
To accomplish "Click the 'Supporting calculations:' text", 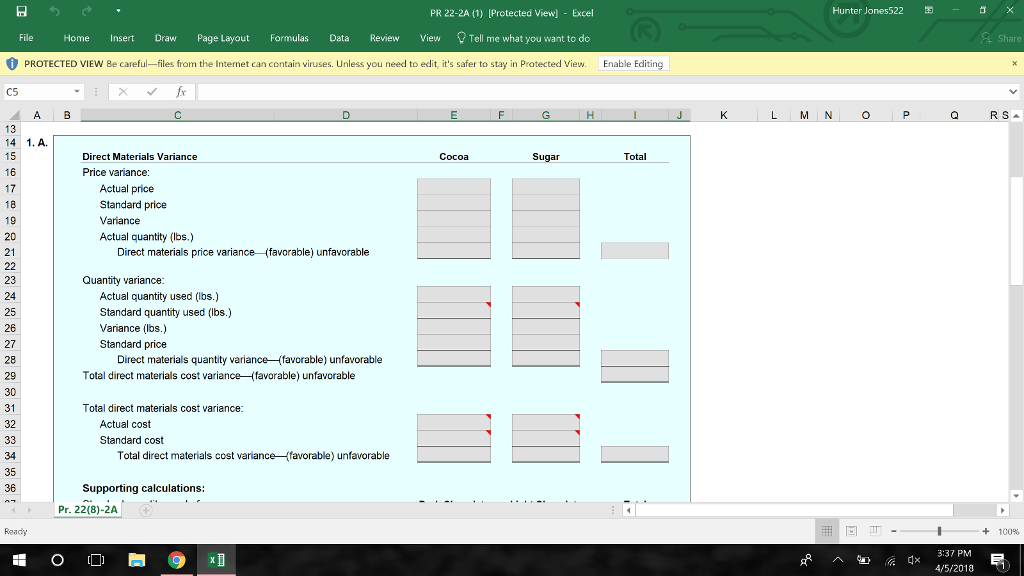I will click(x=144, y=488).
